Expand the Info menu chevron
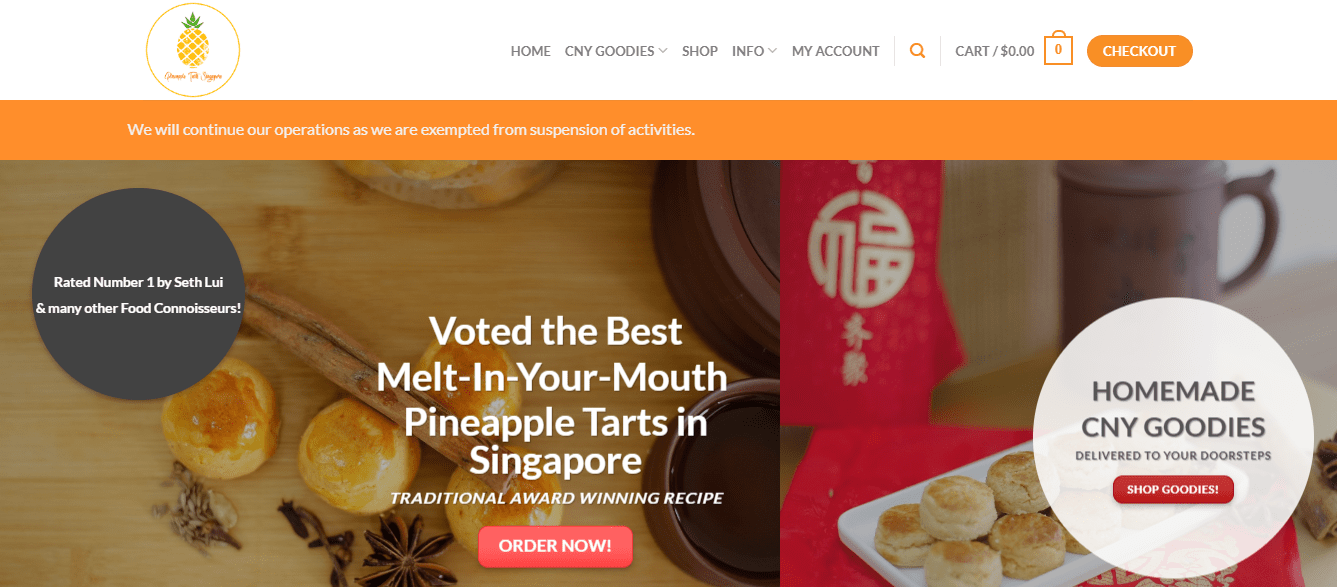Screen dimensions: 1337x587 [x=772, y=51]
